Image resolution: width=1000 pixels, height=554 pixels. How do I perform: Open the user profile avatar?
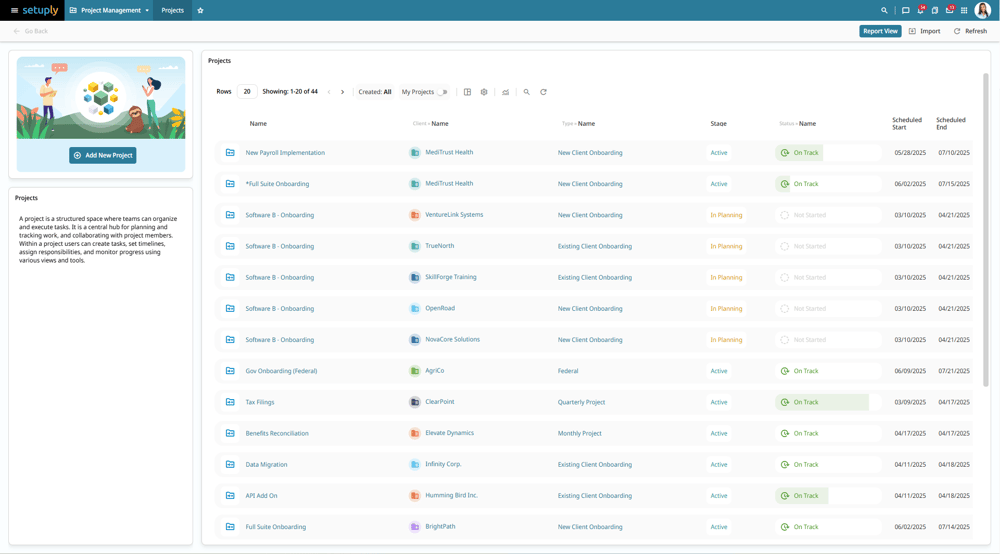click(x=983, y=10)
